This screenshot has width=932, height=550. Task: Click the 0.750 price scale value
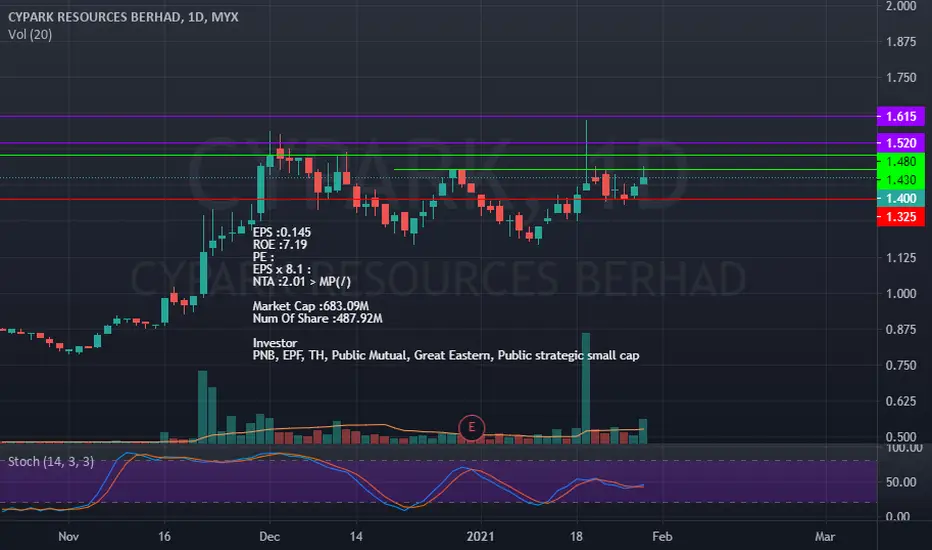point(900,365)
